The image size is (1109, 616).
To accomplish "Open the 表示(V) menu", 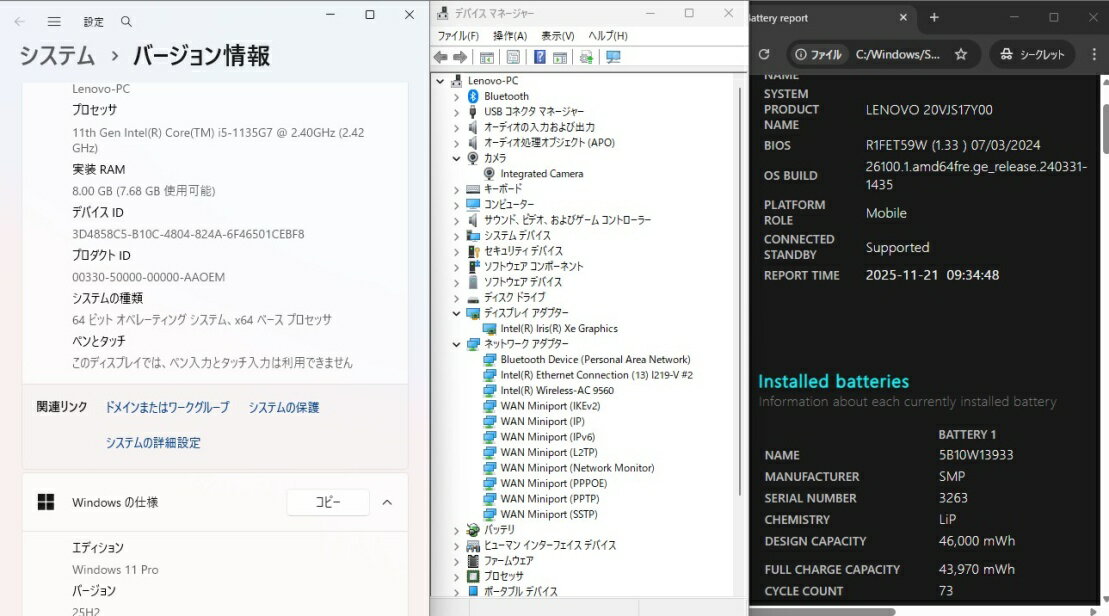I will 557,36.
